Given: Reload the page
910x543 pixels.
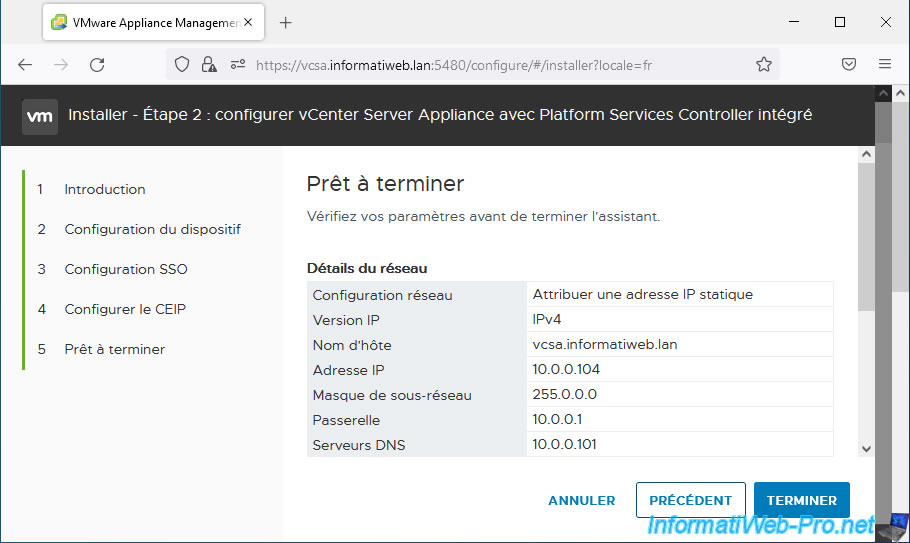Looking at the screenshot, I should click(x=97, y=64).
